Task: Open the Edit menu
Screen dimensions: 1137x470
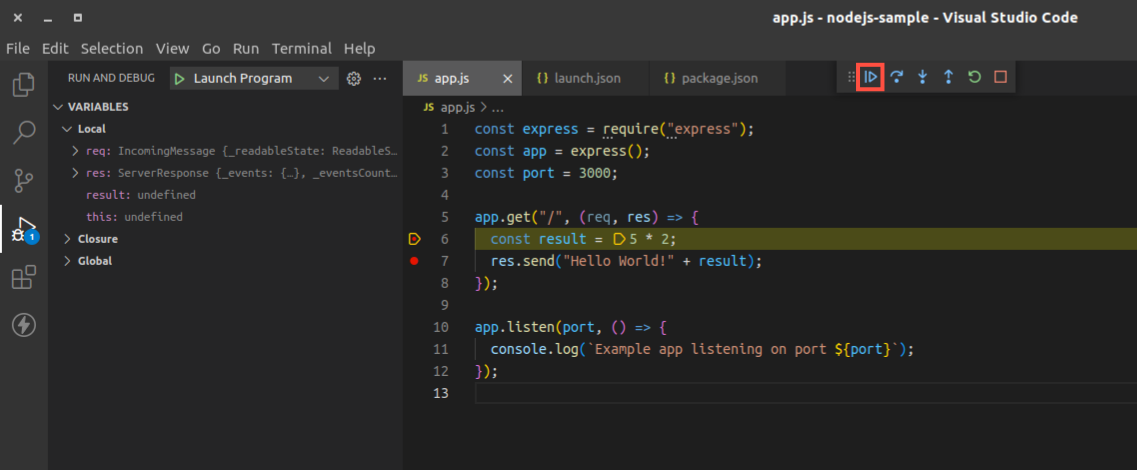Action: [x=55, y=49]
